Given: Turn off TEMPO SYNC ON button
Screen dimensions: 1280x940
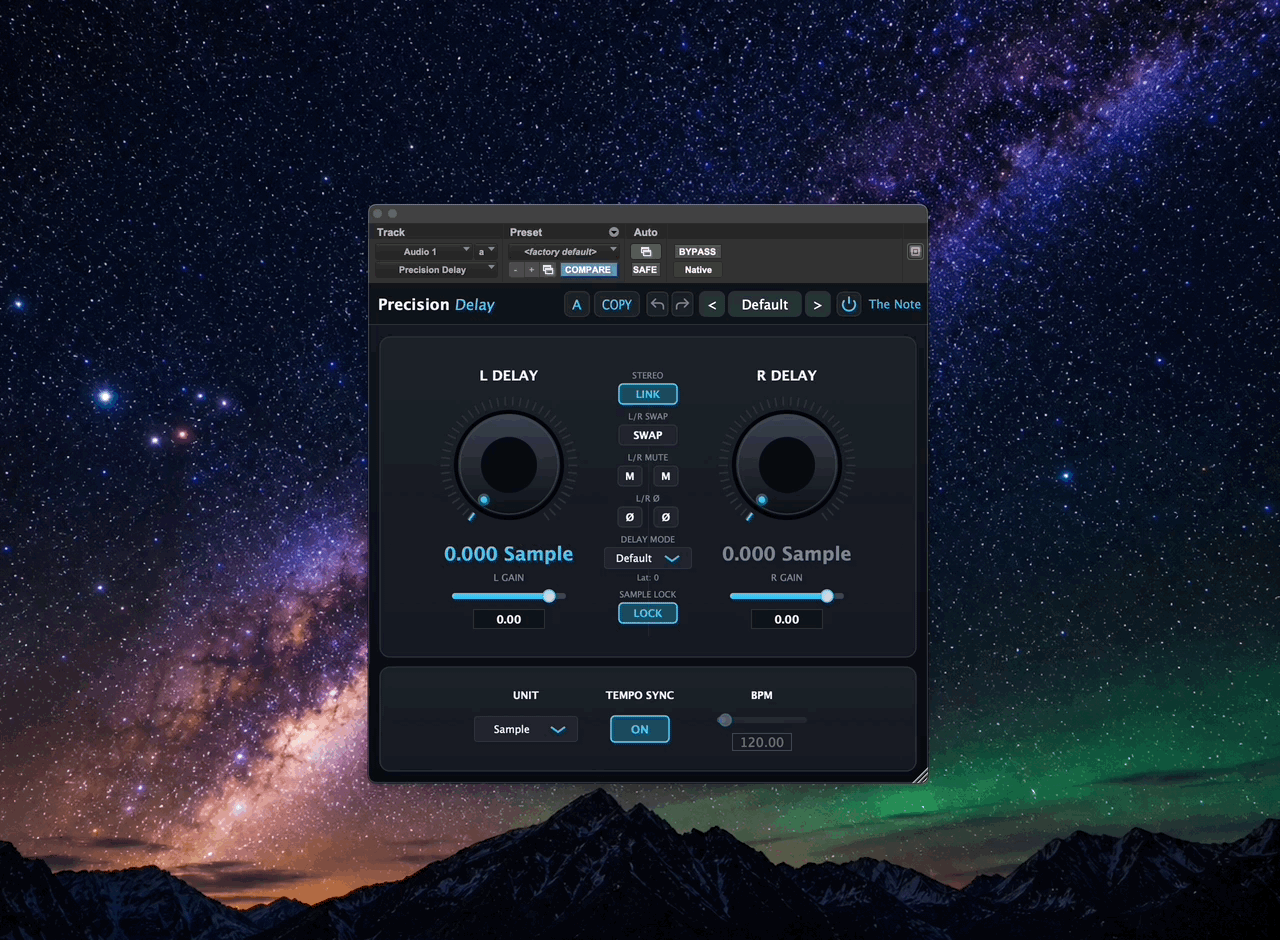Looking at the screenshot, I should pos(640,729).
